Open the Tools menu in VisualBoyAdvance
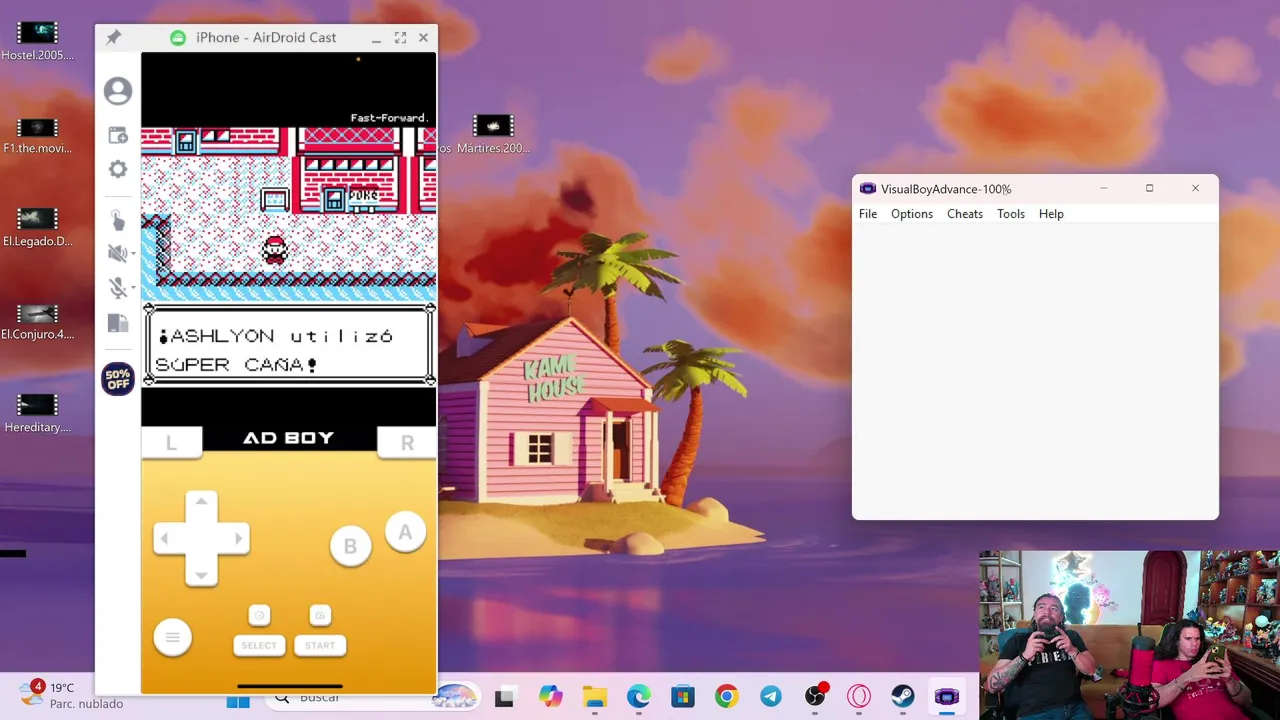This screenshot has height=720, width=1280. click(1011, 214)
